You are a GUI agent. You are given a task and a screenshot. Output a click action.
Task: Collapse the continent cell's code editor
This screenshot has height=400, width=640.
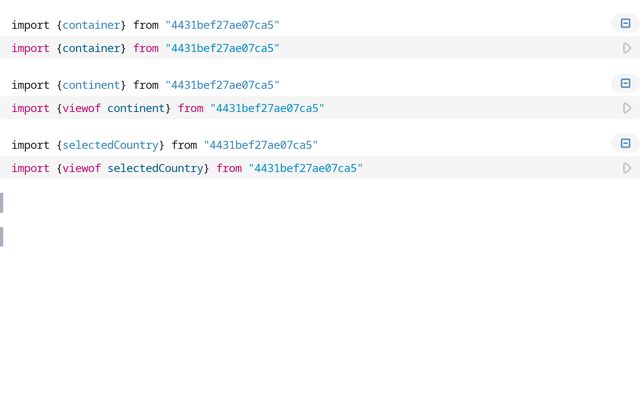[x=625, y=83]
